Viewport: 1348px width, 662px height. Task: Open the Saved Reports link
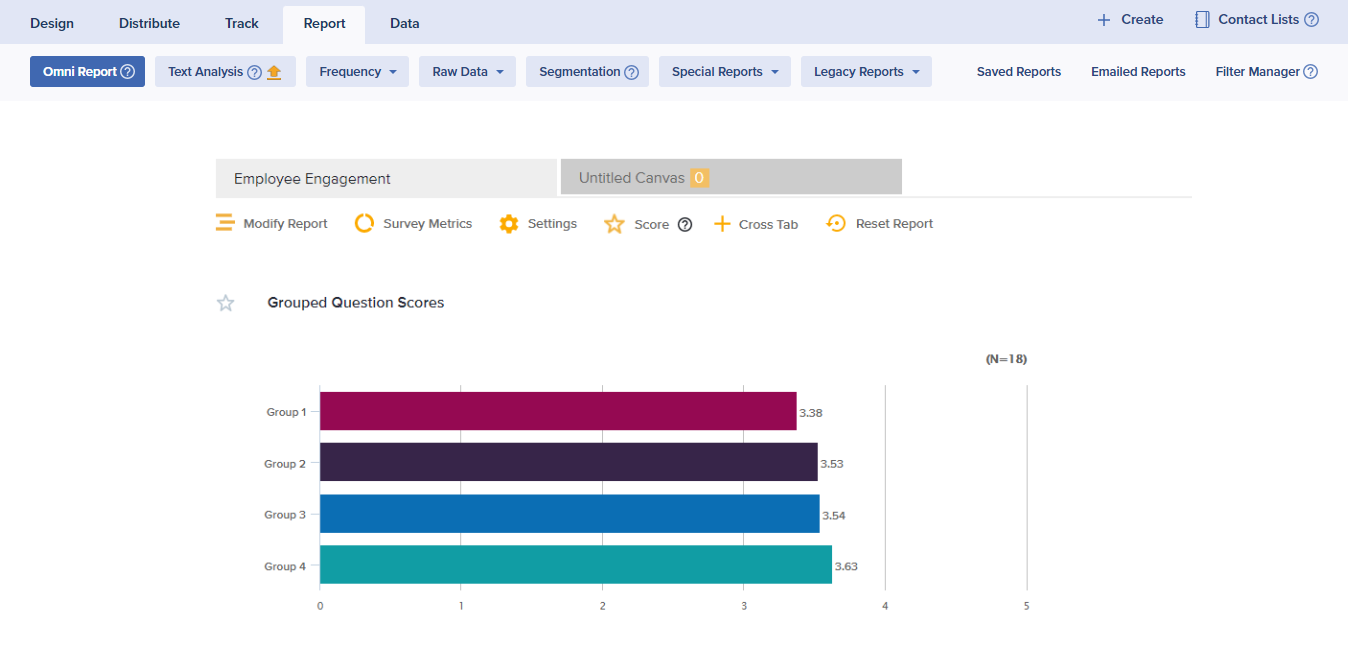click(x=1018, y=72)
